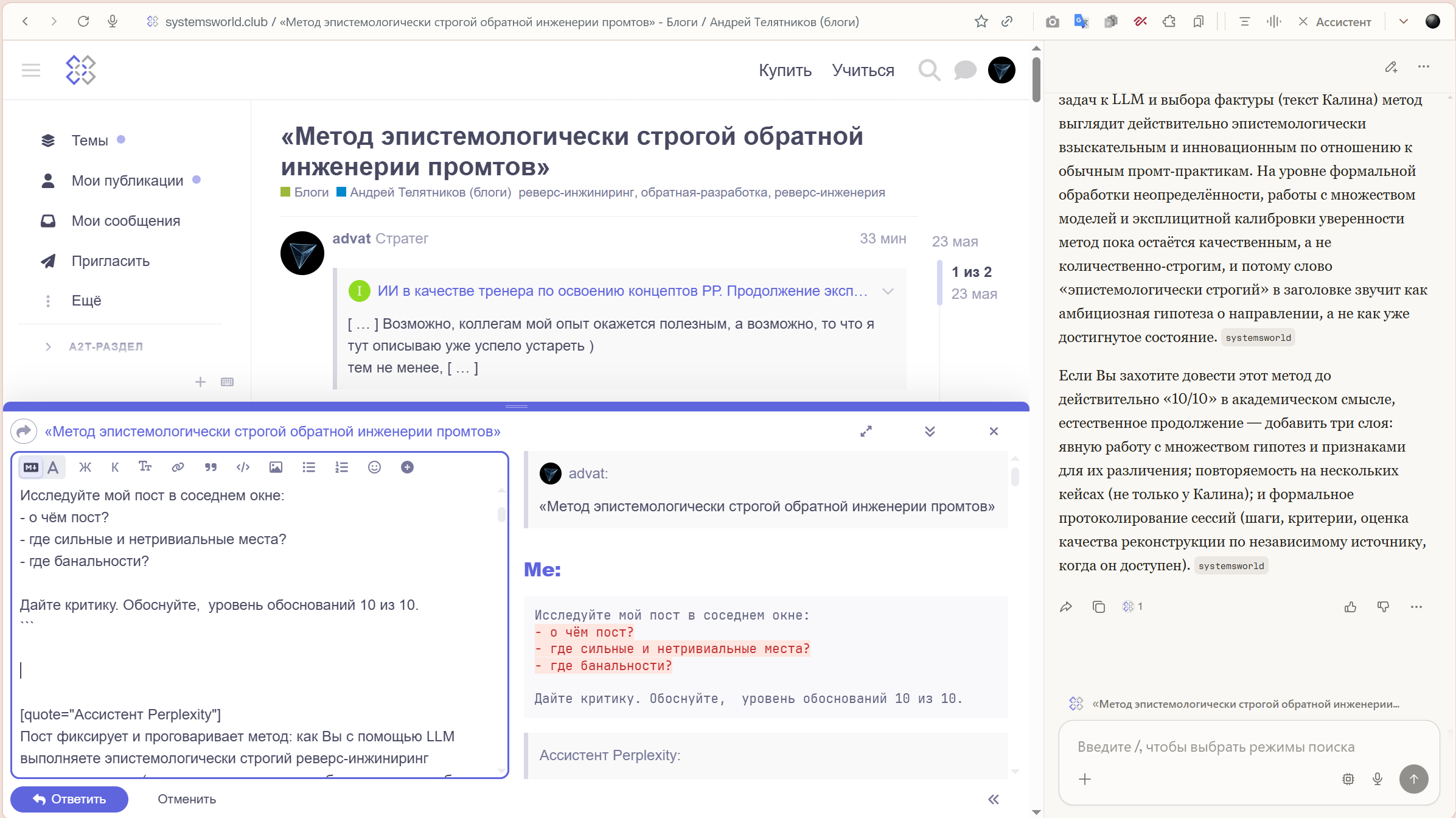Open the chat bubble icon in forum header
Viewport: 1456px width, 818px height.
[965, 70]
